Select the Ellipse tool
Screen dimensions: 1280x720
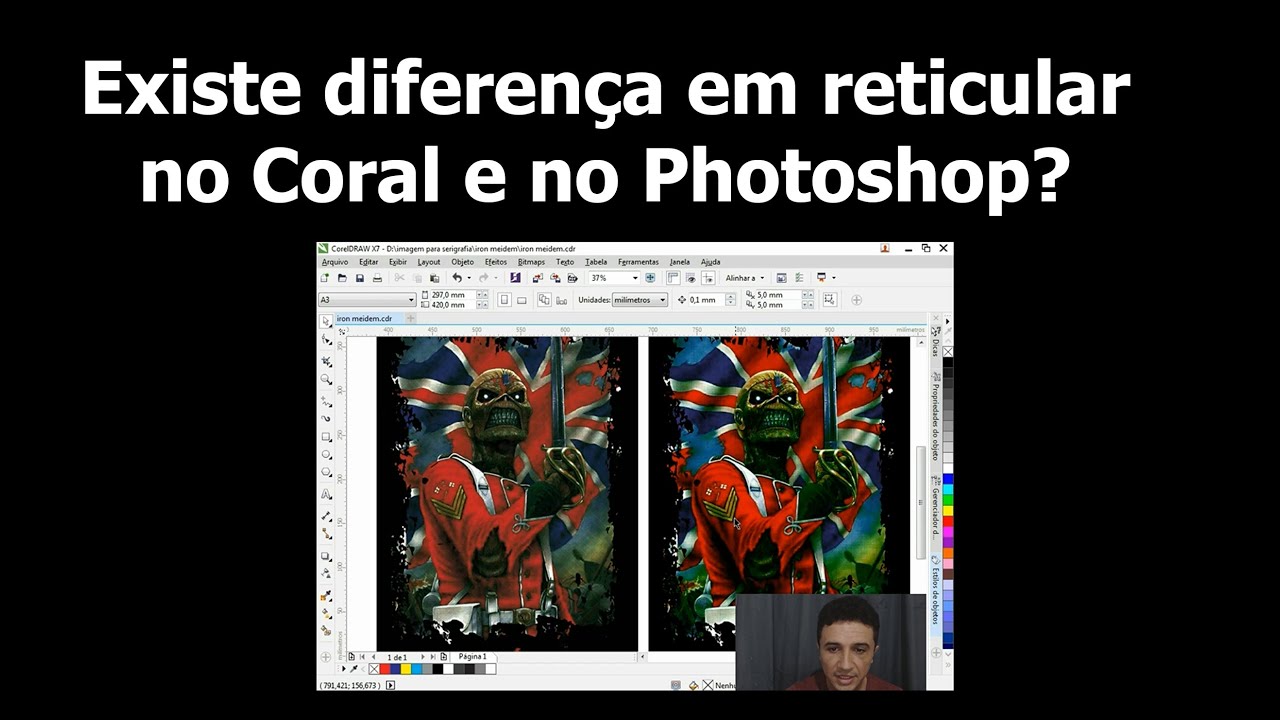(x=326, y=454)
